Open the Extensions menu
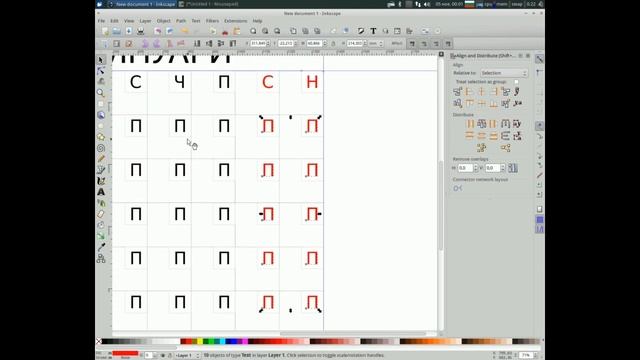Image resolution: width=640 pixels, height=360 pixels. (x=236, y=21)
